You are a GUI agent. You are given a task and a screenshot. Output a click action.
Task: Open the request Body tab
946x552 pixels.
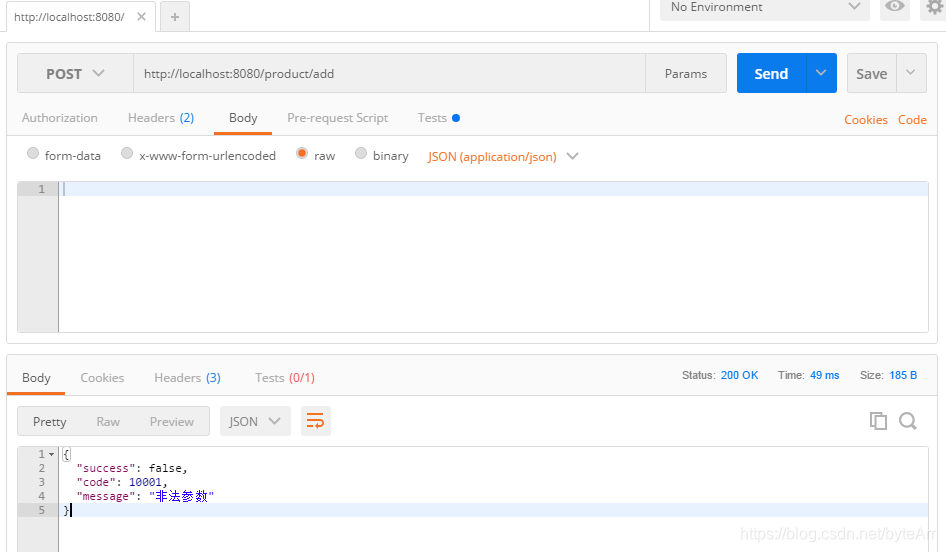point(243,118)
